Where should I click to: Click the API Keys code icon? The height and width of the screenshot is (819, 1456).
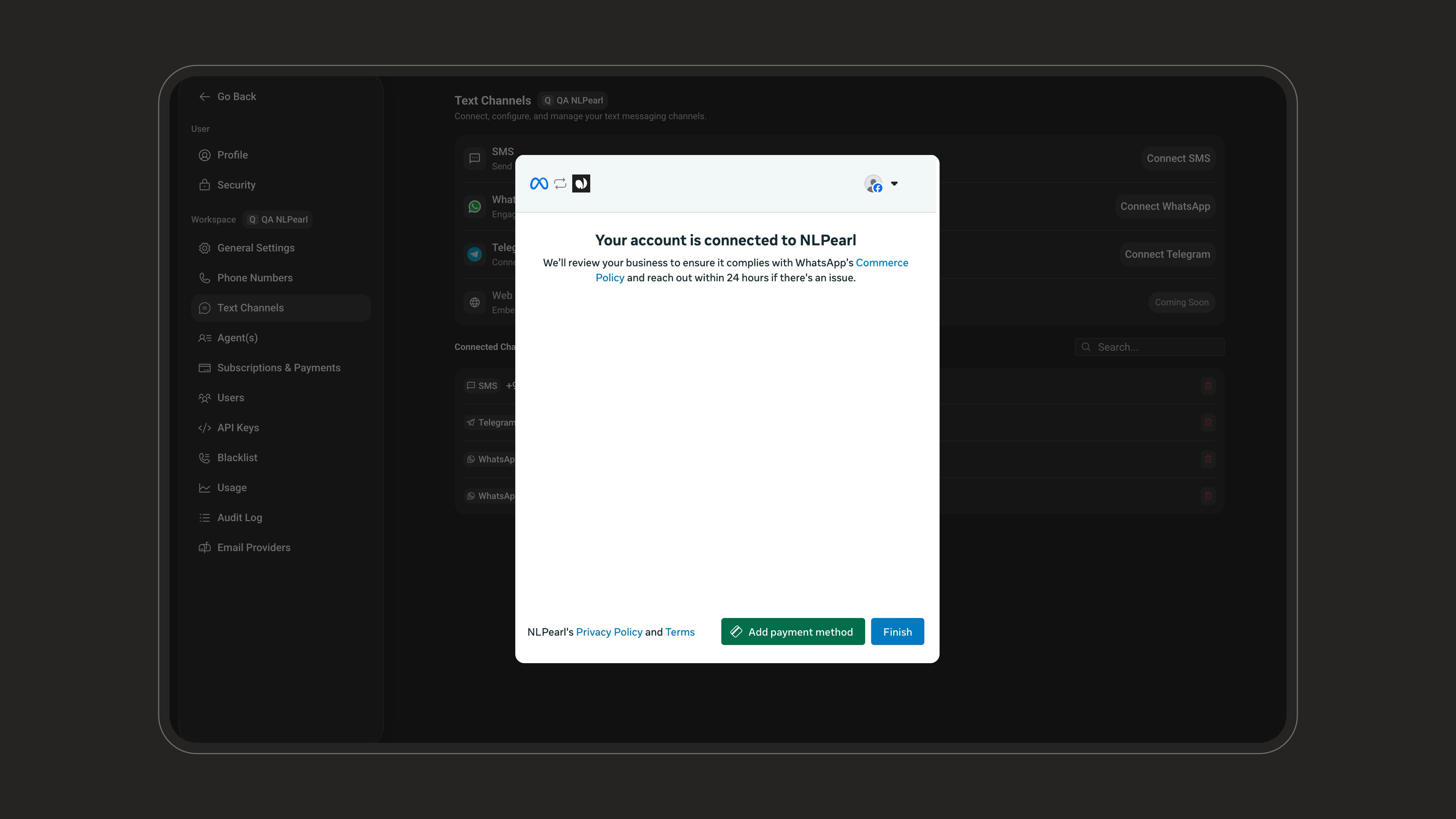click(205, 427)
